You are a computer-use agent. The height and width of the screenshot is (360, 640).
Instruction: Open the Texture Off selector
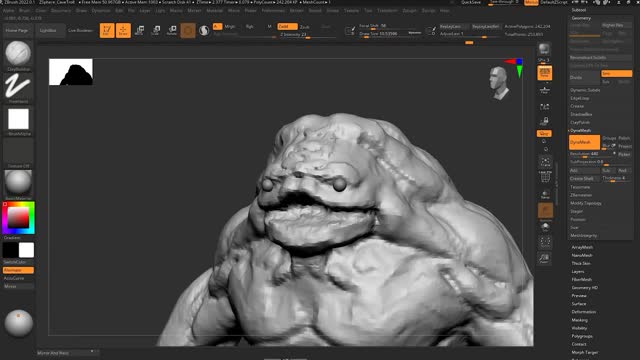(x=18, y=151)
